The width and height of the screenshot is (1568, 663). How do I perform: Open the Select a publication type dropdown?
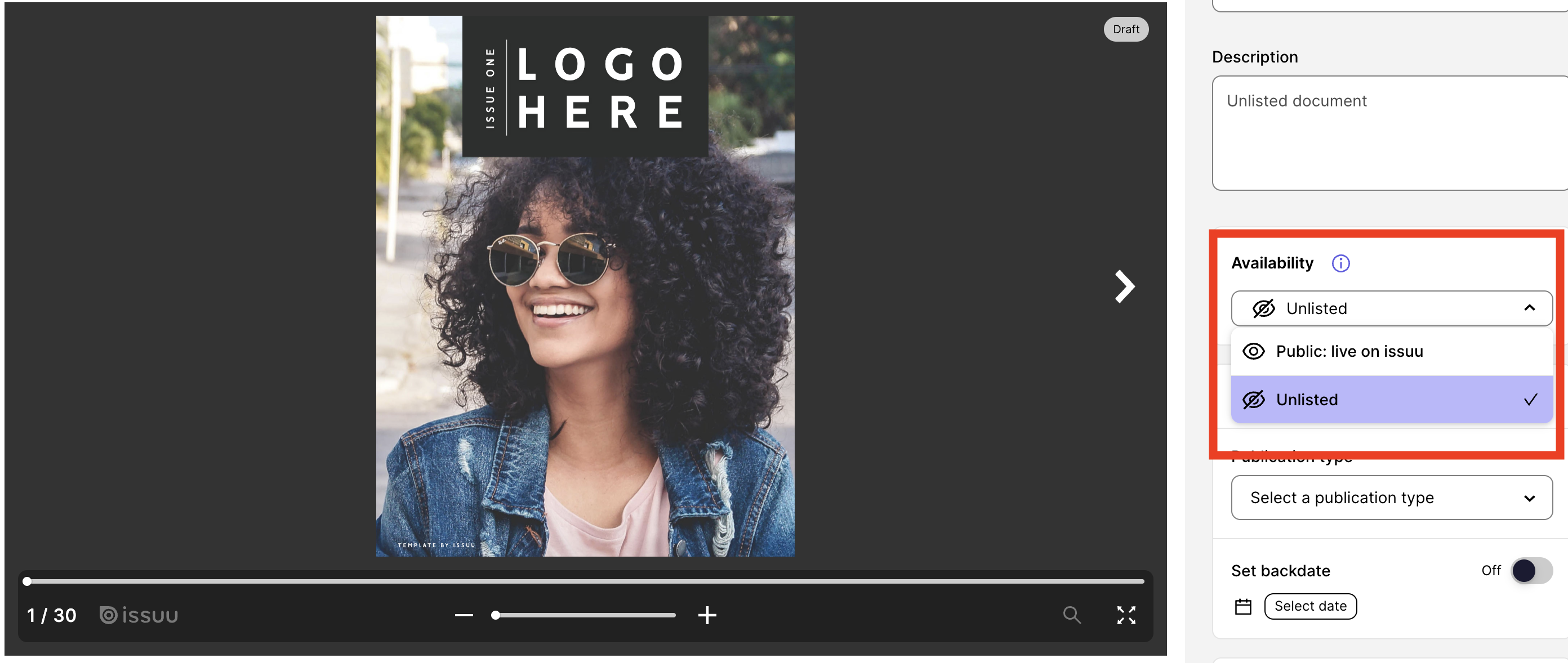(1392, 498)
